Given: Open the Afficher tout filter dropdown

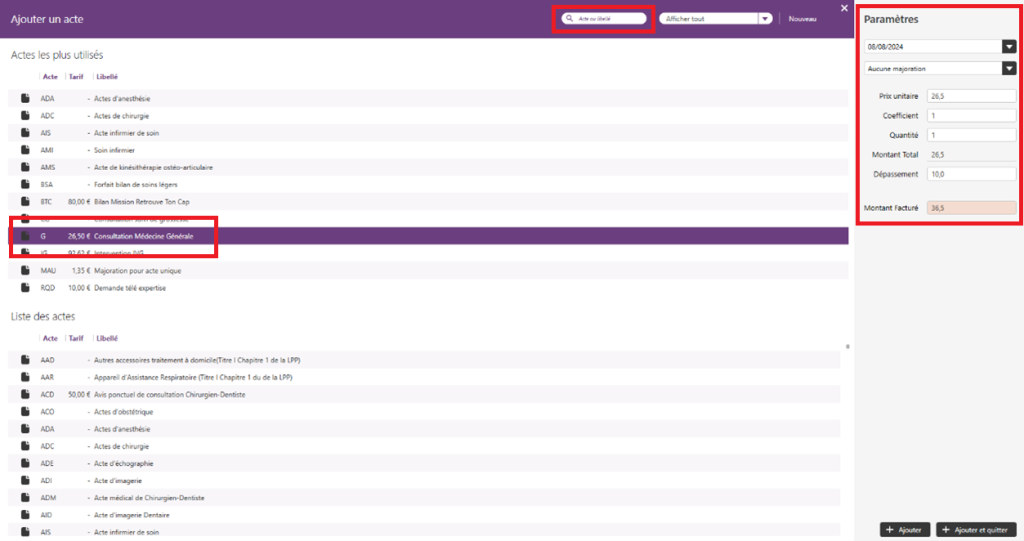Looking at the screenshot, I should (x=765, y=18).
